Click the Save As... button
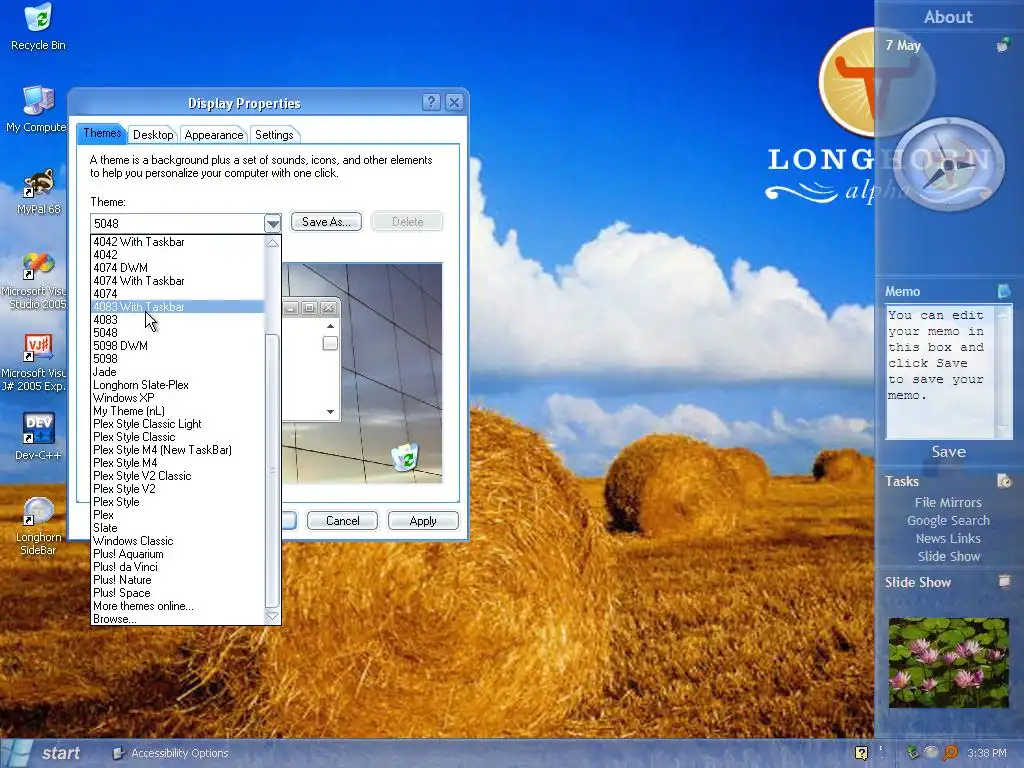The height and width of the screenshot is (768, 1024). [326, 222]
